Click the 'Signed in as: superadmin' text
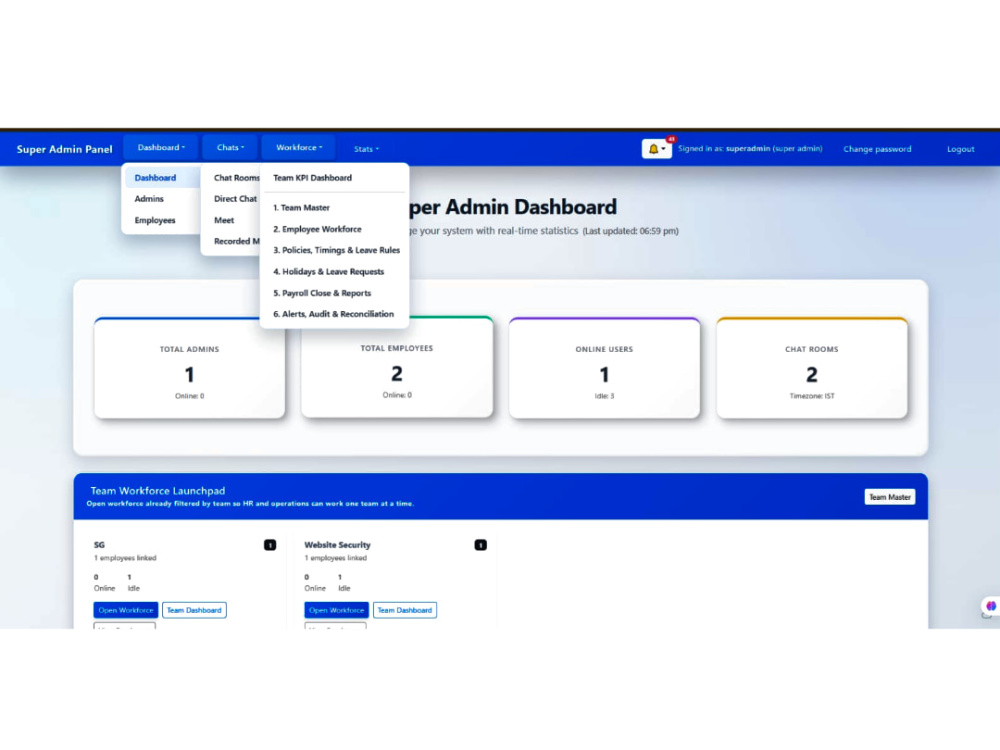Screen dimensions: 1000x750 [750, 149]
